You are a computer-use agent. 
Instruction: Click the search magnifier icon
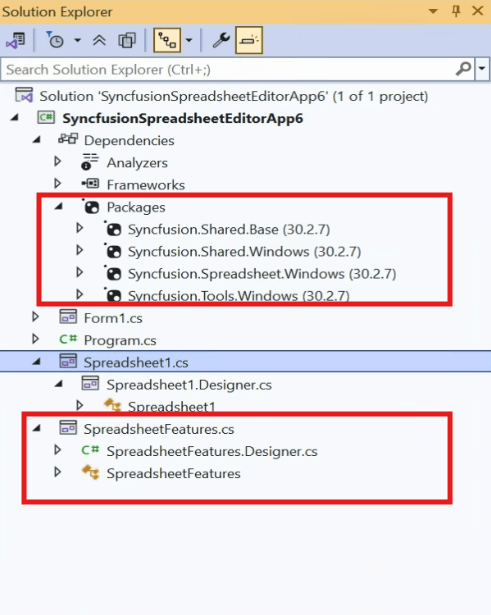(463, 69)
